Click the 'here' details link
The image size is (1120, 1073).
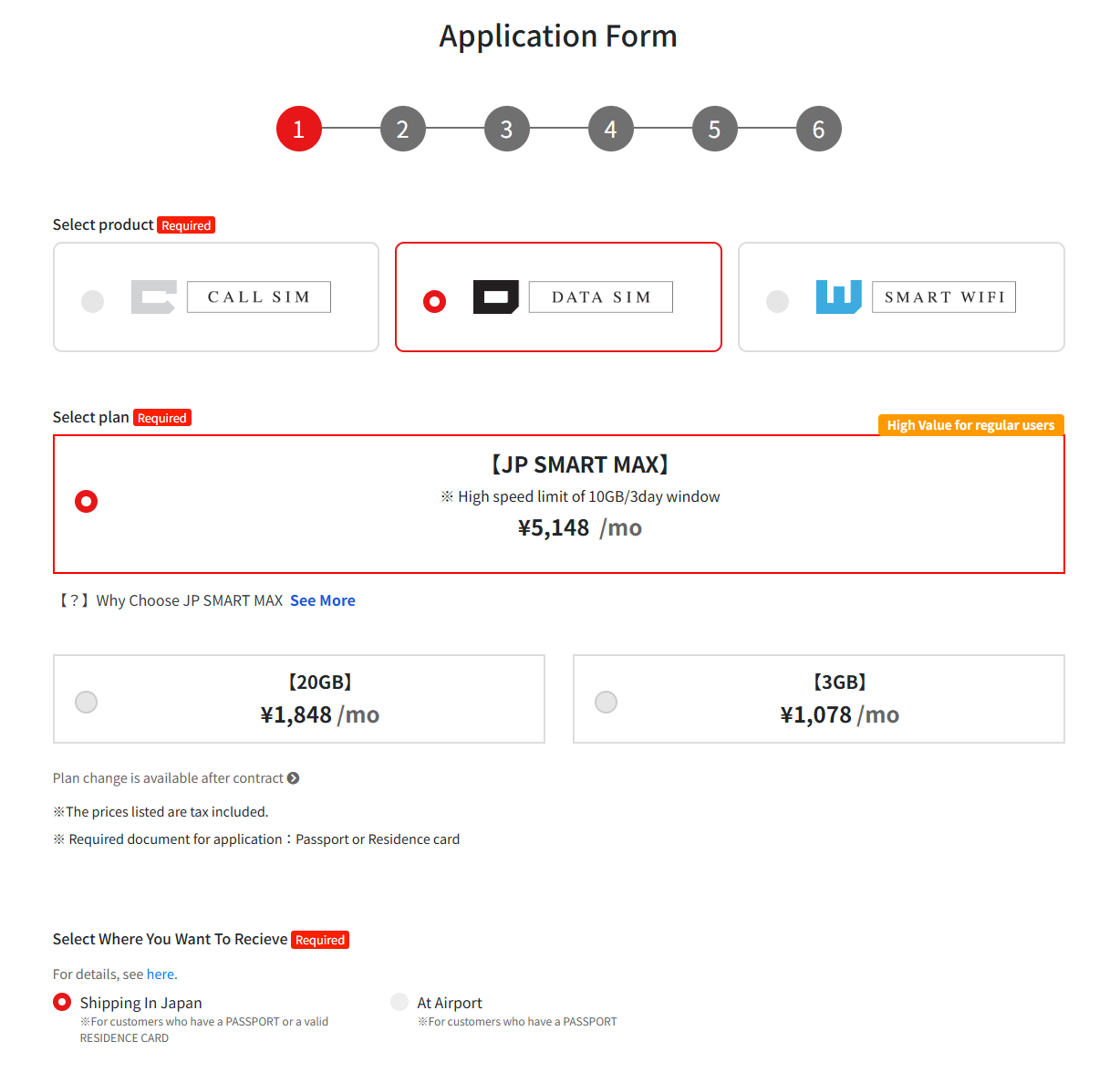pyautogui.click(x=160, y=974)
